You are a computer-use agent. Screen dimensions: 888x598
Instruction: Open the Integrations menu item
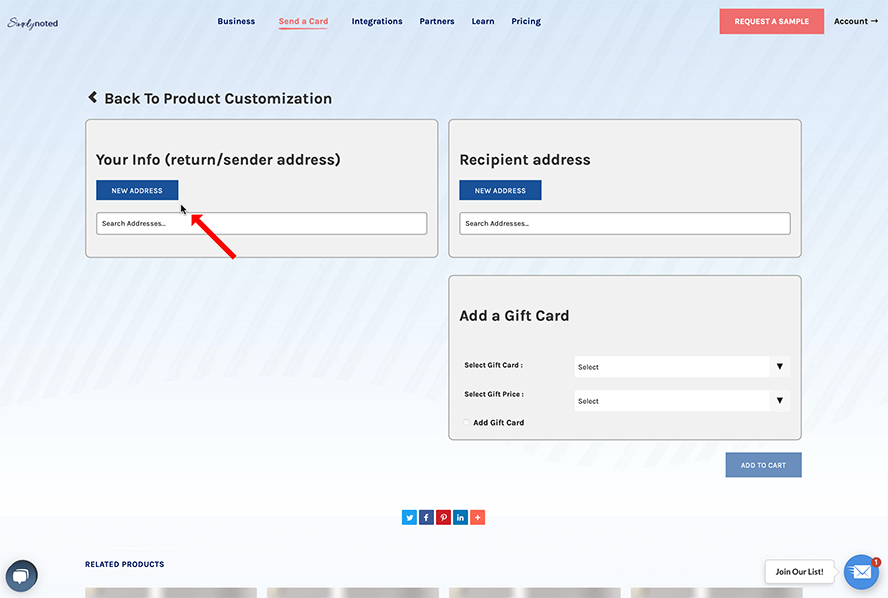[377, 21]
